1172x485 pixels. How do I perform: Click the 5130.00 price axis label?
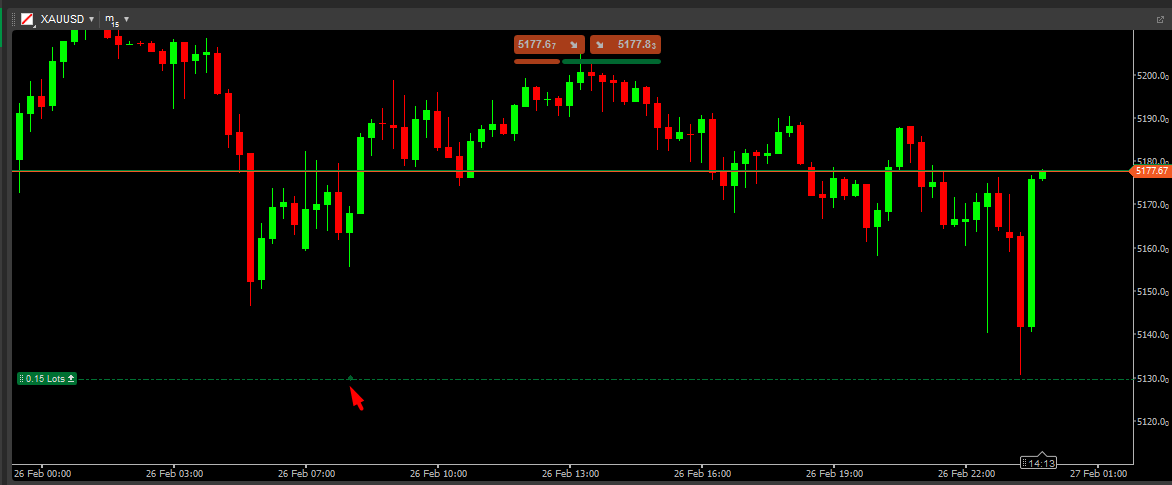point(1152,379)
